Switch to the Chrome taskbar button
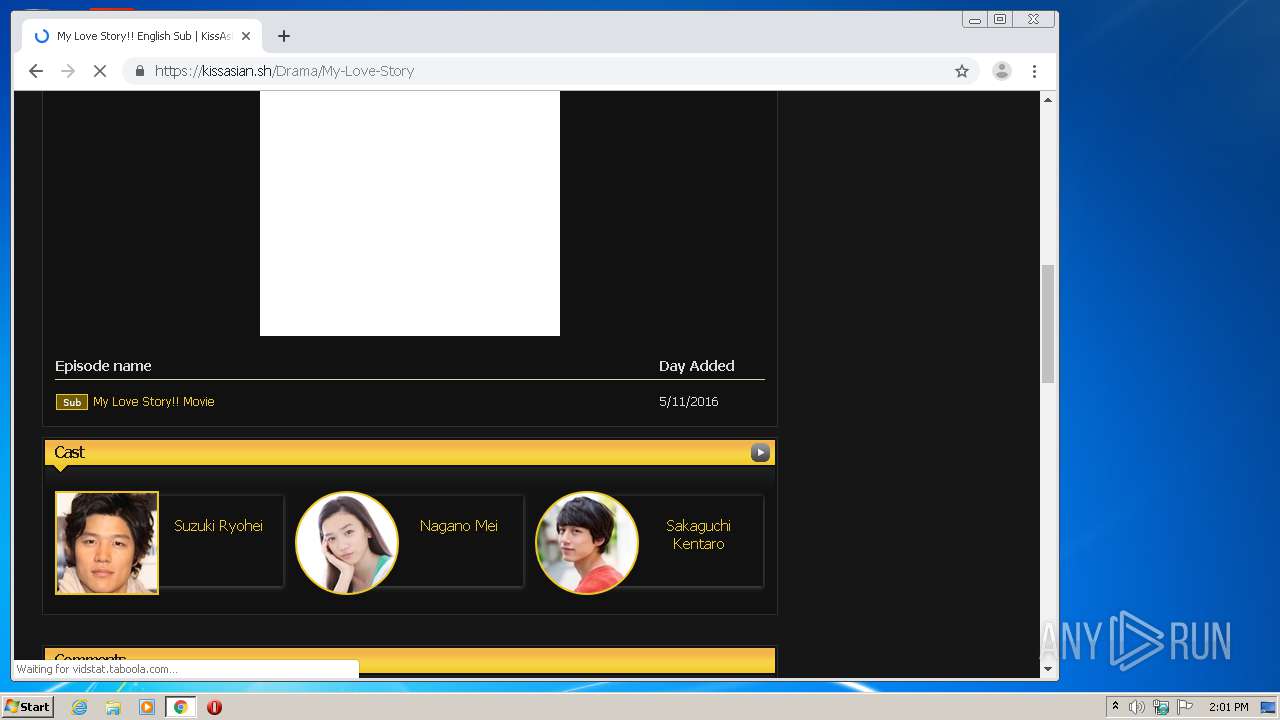The height and width of the screenshot is (720, 1280). [180, 707]
